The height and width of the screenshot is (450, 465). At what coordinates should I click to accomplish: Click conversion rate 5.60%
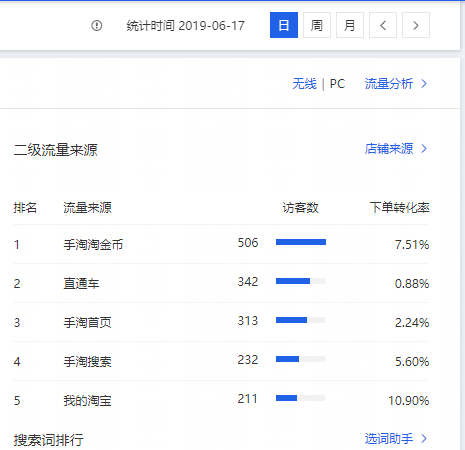(412, 362)
